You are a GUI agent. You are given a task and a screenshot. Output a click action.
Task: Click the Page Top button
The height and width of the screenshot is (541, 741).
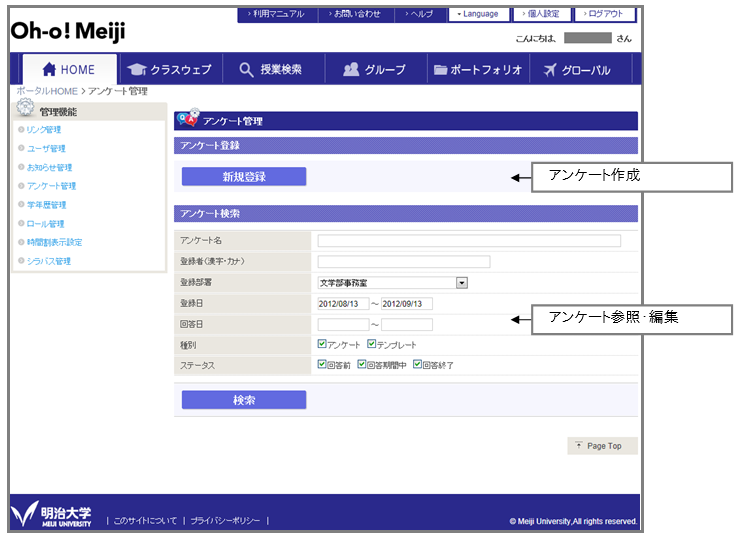[x=603, y=446]
